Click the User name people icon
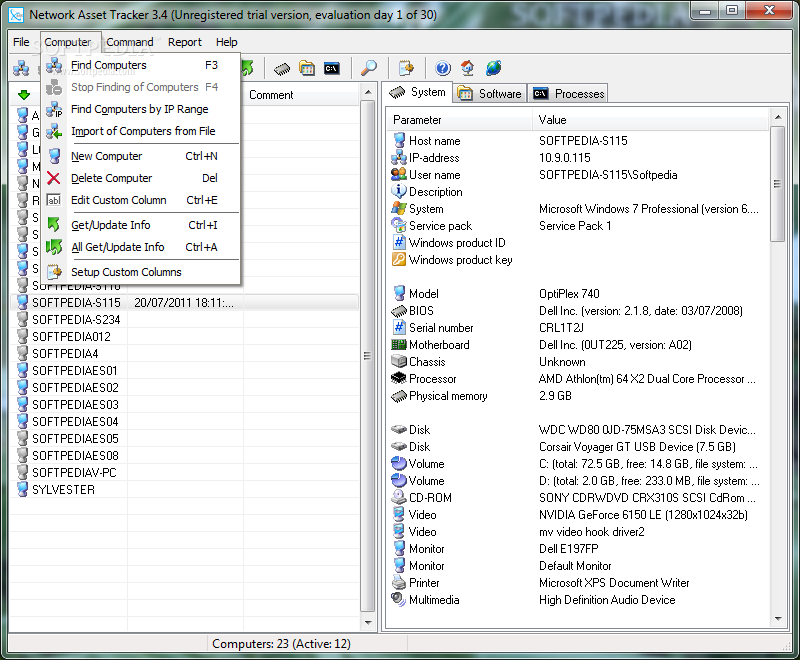Screen dimensions: 800x660 point(399,174)
